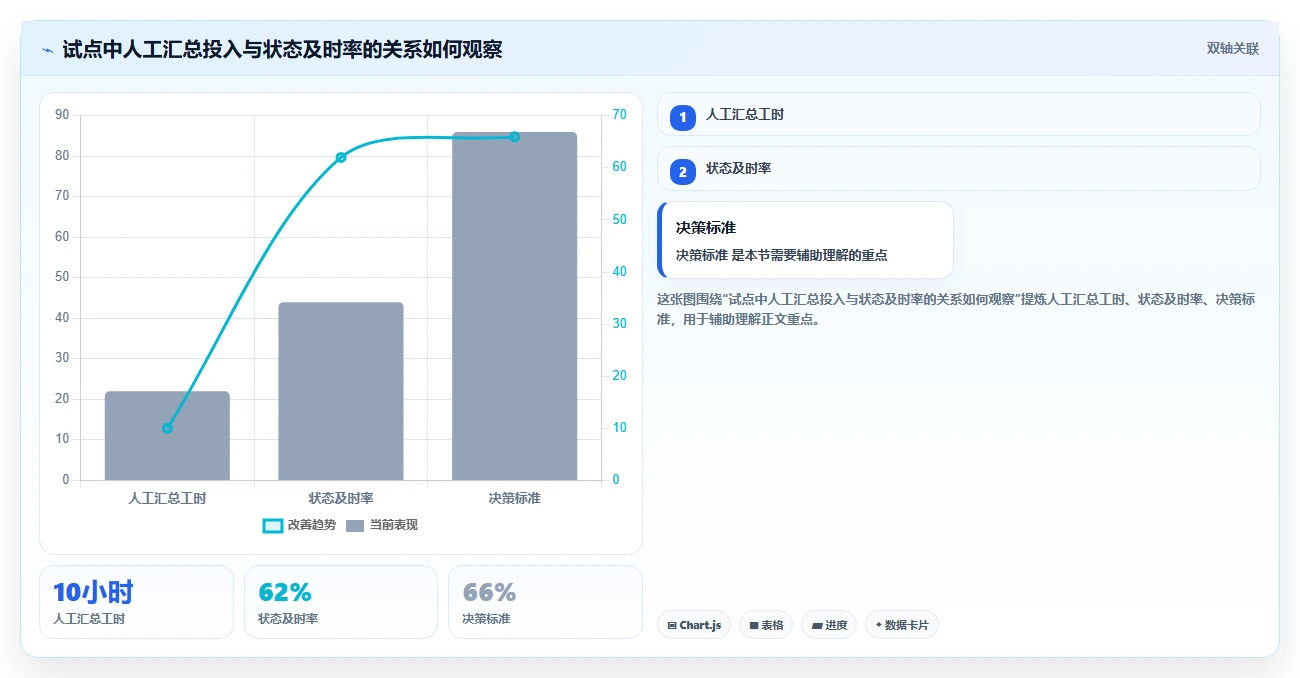Click the 状态及时率 bar in chart
The height and width of the screenshot is (678, 1300).
pyautogui.click(x=341, y=391)
